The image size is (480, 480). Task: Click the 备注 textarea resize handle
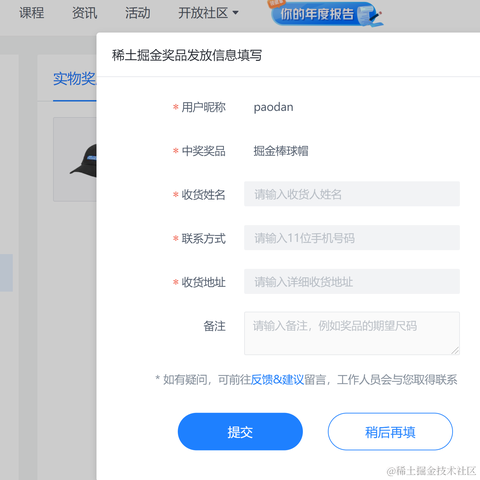tap(455, 350)
